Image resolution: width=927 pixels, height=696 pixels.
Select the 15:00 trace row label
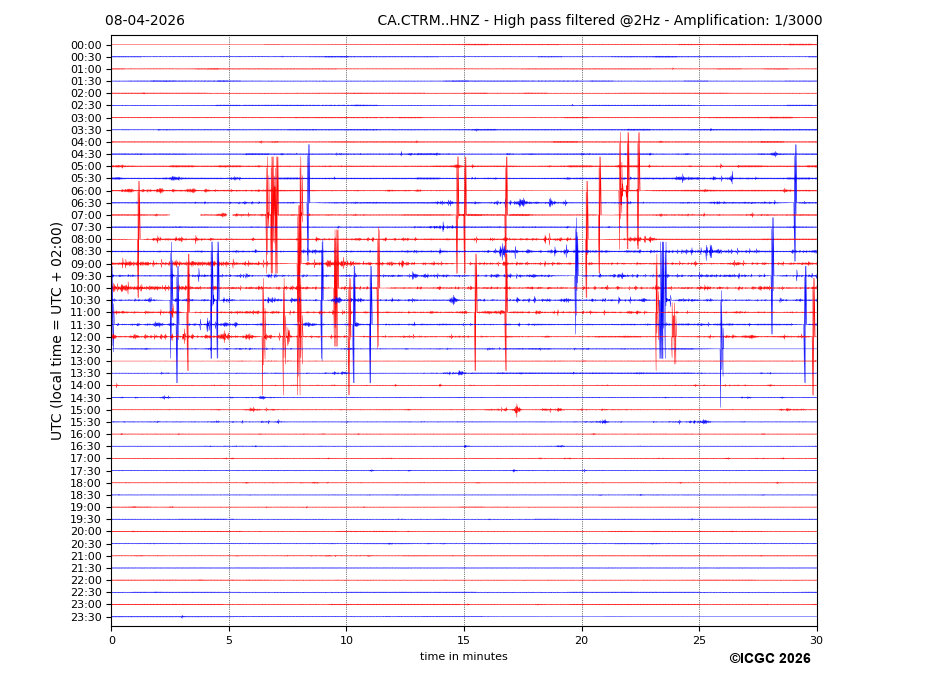tap(86, 410)
